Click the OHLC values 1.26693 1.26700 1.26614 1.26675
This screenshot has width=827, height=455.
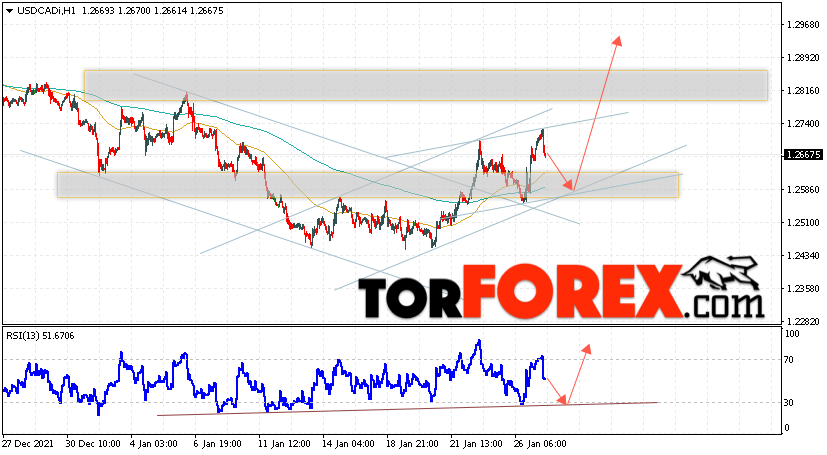tap(153, 11)
